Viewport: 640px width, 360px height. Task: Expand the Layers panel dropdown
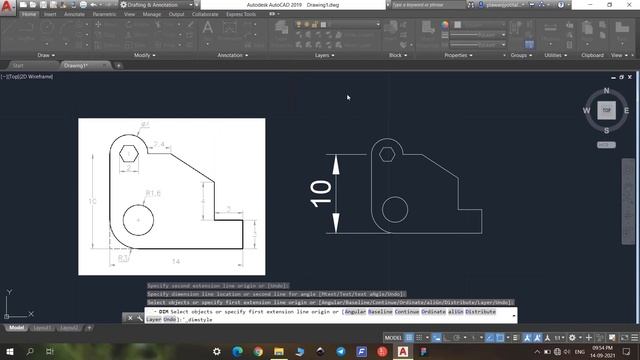324,55
